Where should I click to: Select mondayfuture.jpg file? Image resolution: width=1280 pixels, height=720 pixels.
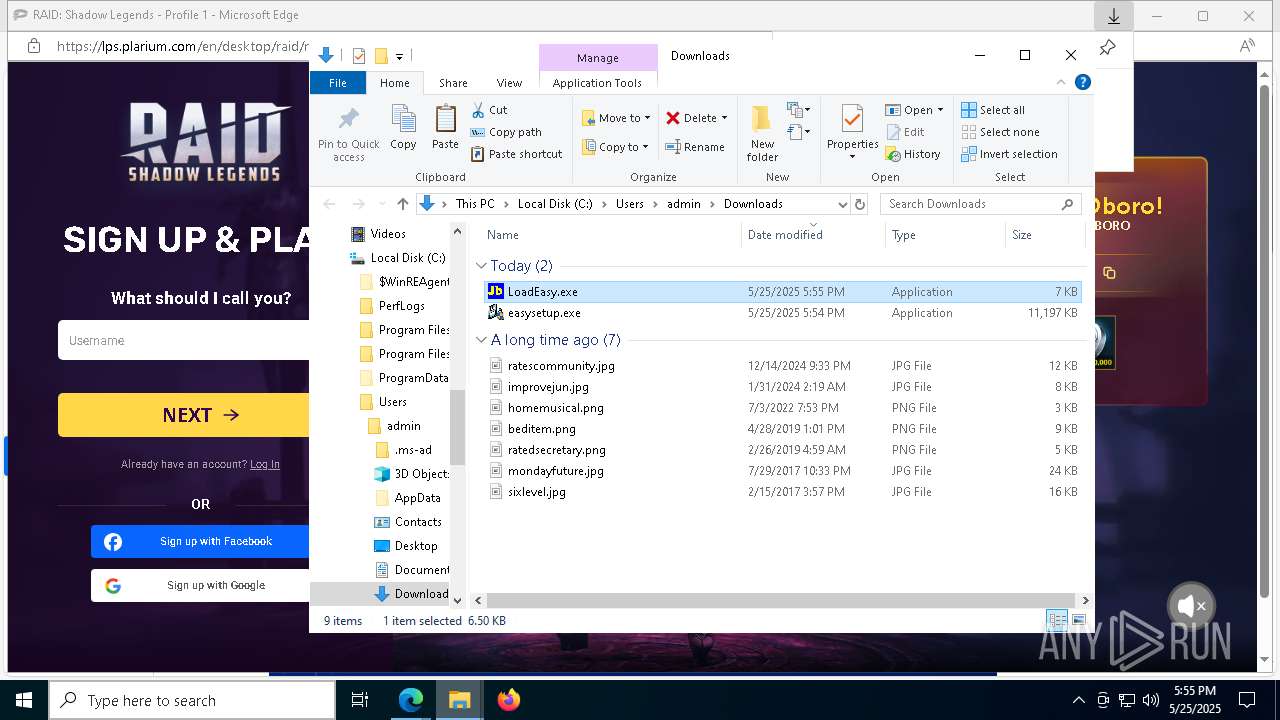tap(555, 471)
